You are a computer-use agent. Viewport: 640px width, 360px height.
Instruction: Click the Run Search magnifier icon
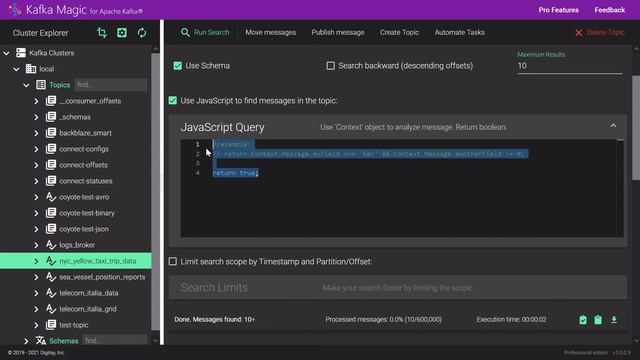coord(185,32)
